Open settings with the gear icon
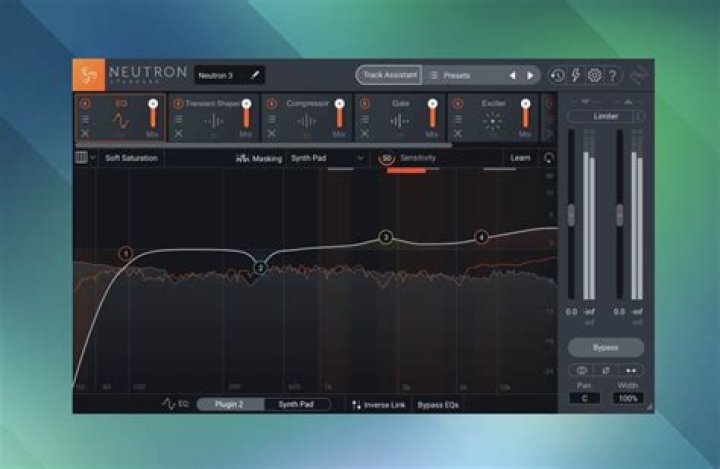 click(594, 75)
